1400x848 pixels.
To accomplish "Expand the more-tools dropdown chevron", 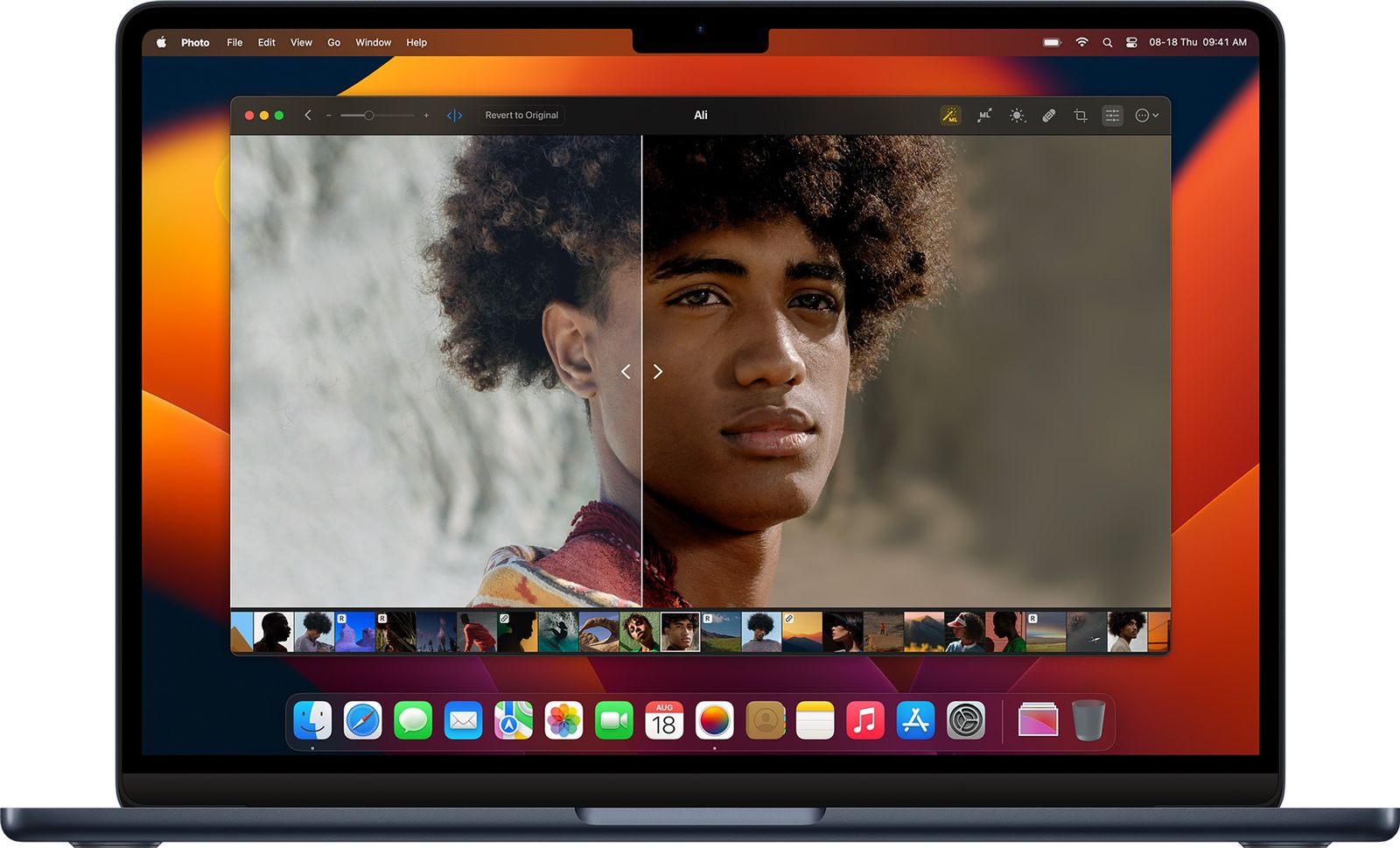I will click(1157, 115).
